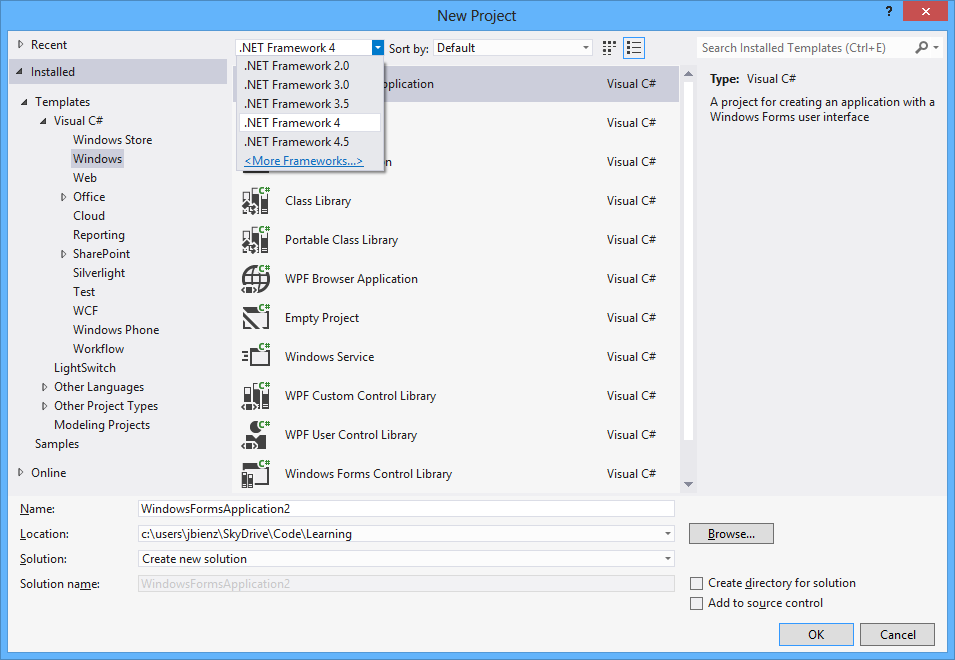Image resolution: width=955 pixels, height=660 pixels.
Task: Select the Empty Project template name
Action: (x=322, y=318)
